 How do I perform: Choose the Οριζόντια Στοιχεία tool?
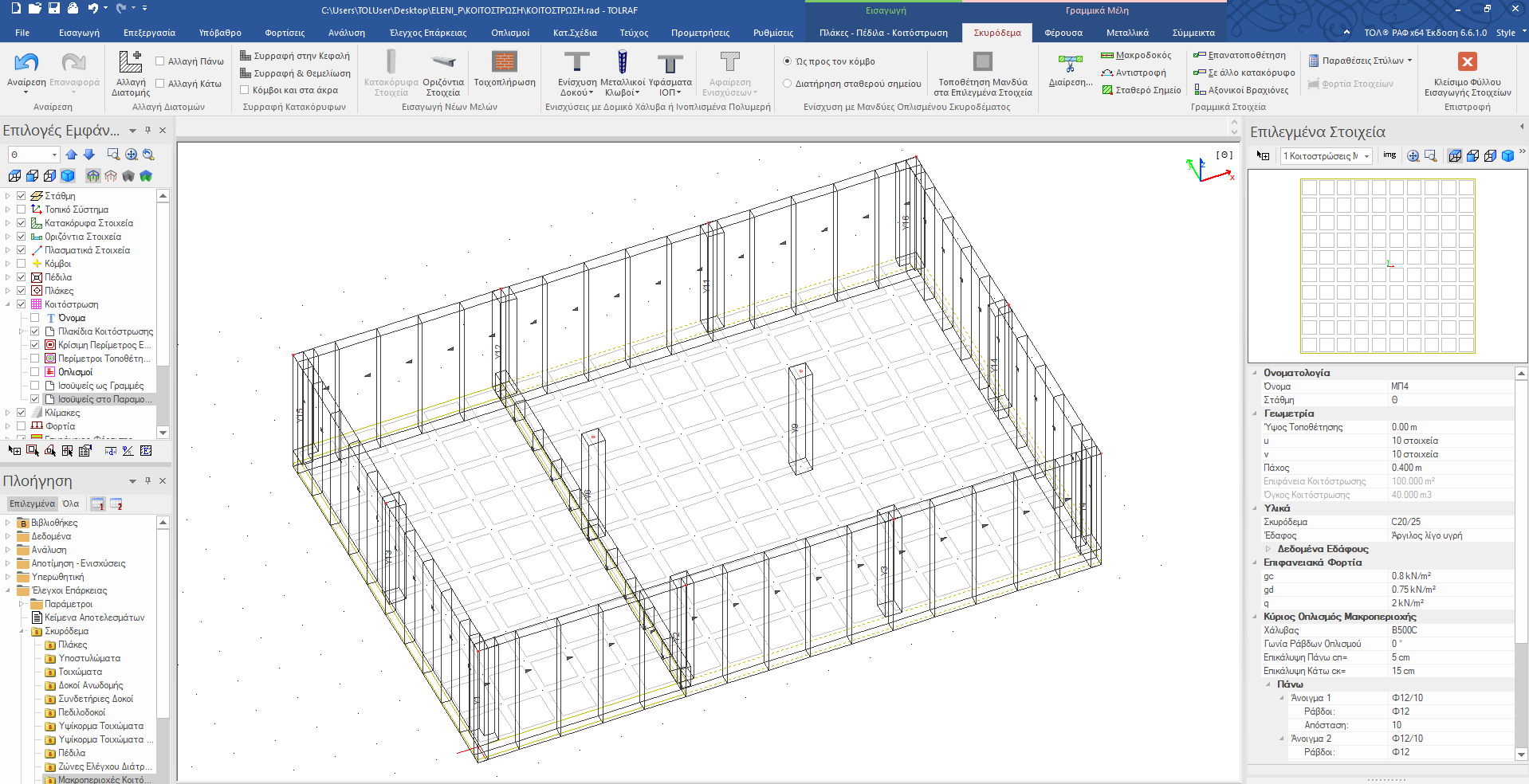(x=443, y=63)
